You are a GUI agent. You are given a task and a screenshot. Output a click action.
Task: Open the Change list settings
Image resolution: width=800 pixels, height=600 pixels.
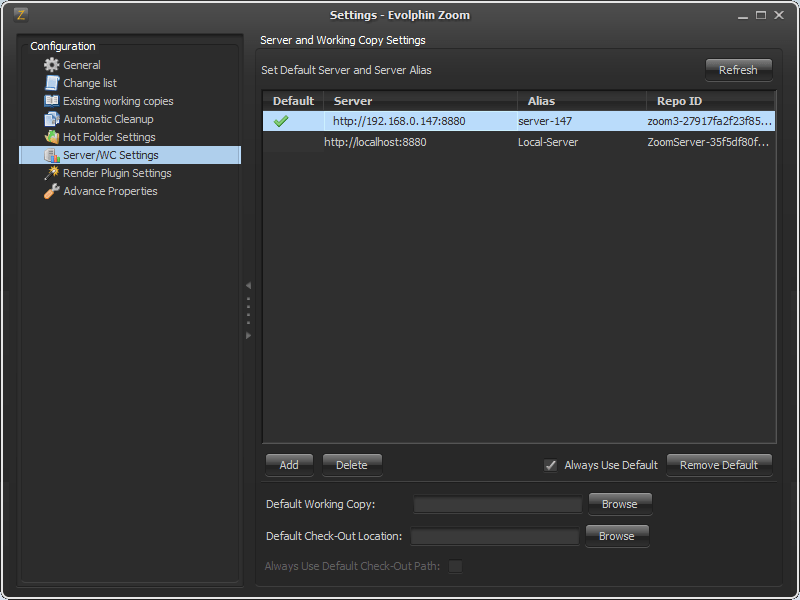click(x=90, y=83)
